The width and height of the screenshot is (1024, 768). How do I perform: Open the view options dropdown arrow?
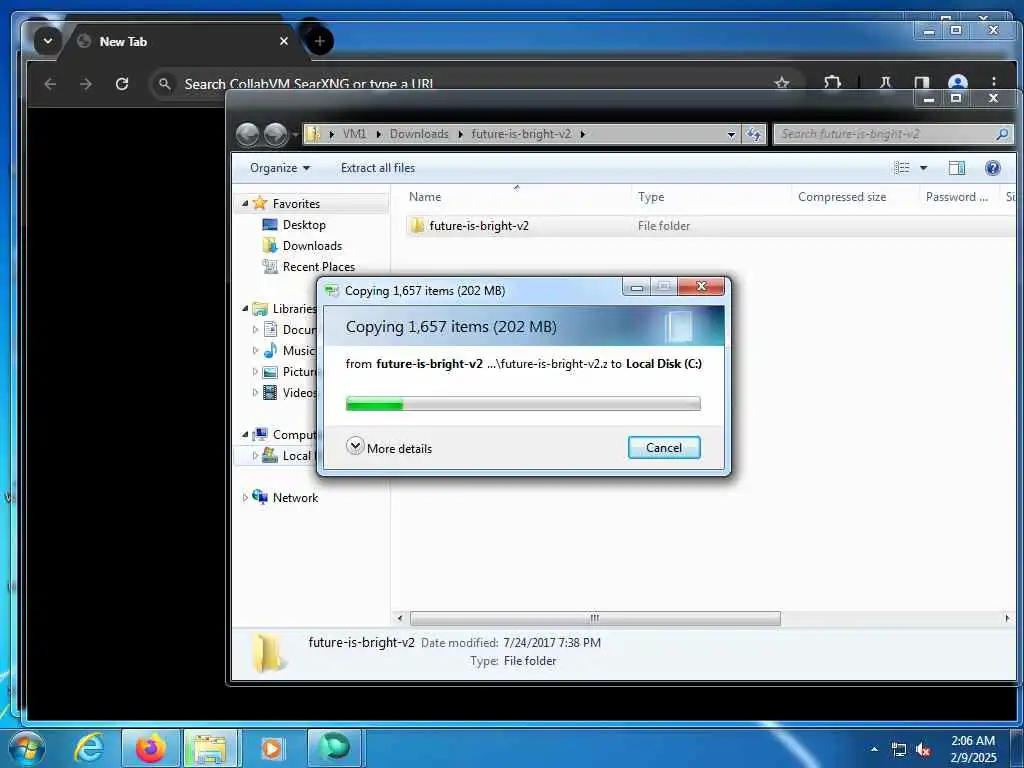pyautogui.click(x=923, y=168)
